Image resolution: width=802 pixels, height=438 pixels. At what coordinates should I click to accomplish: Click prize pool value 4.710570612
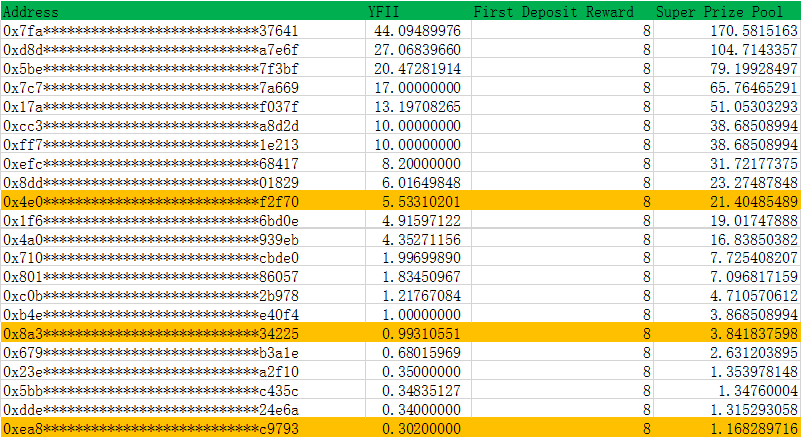click(x=754, y=296)
